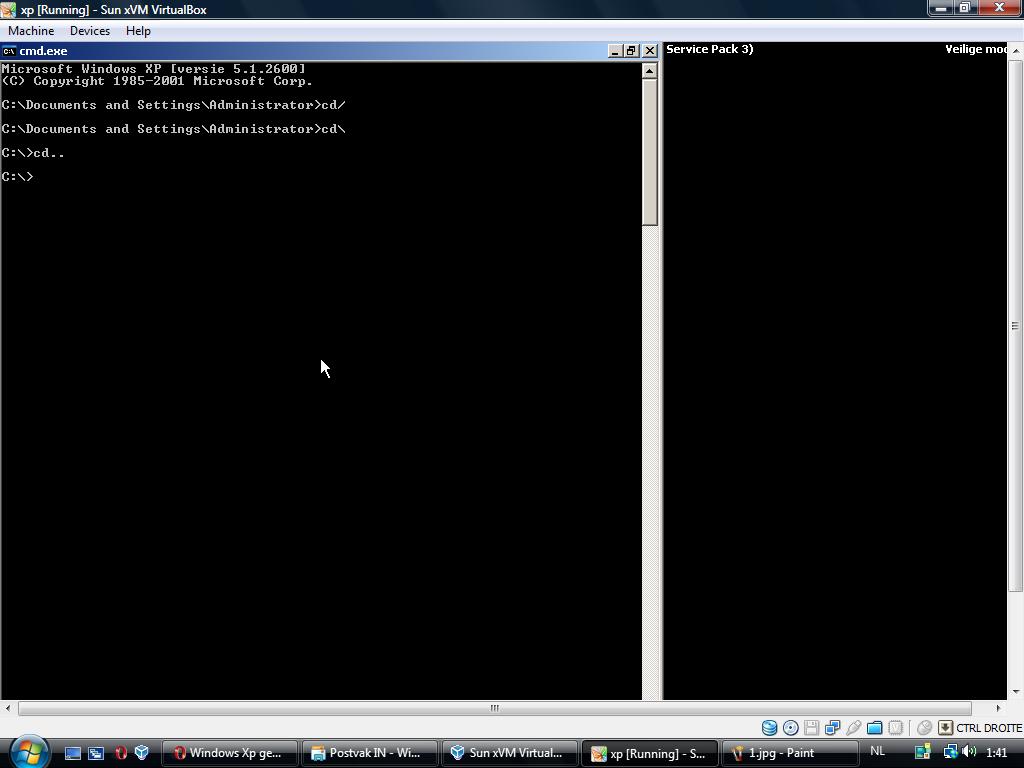Click the Copyright 1985-2001 Microsoft Corp. line
This screenshot has width=1024, height=768.
[x=157, y=81]
